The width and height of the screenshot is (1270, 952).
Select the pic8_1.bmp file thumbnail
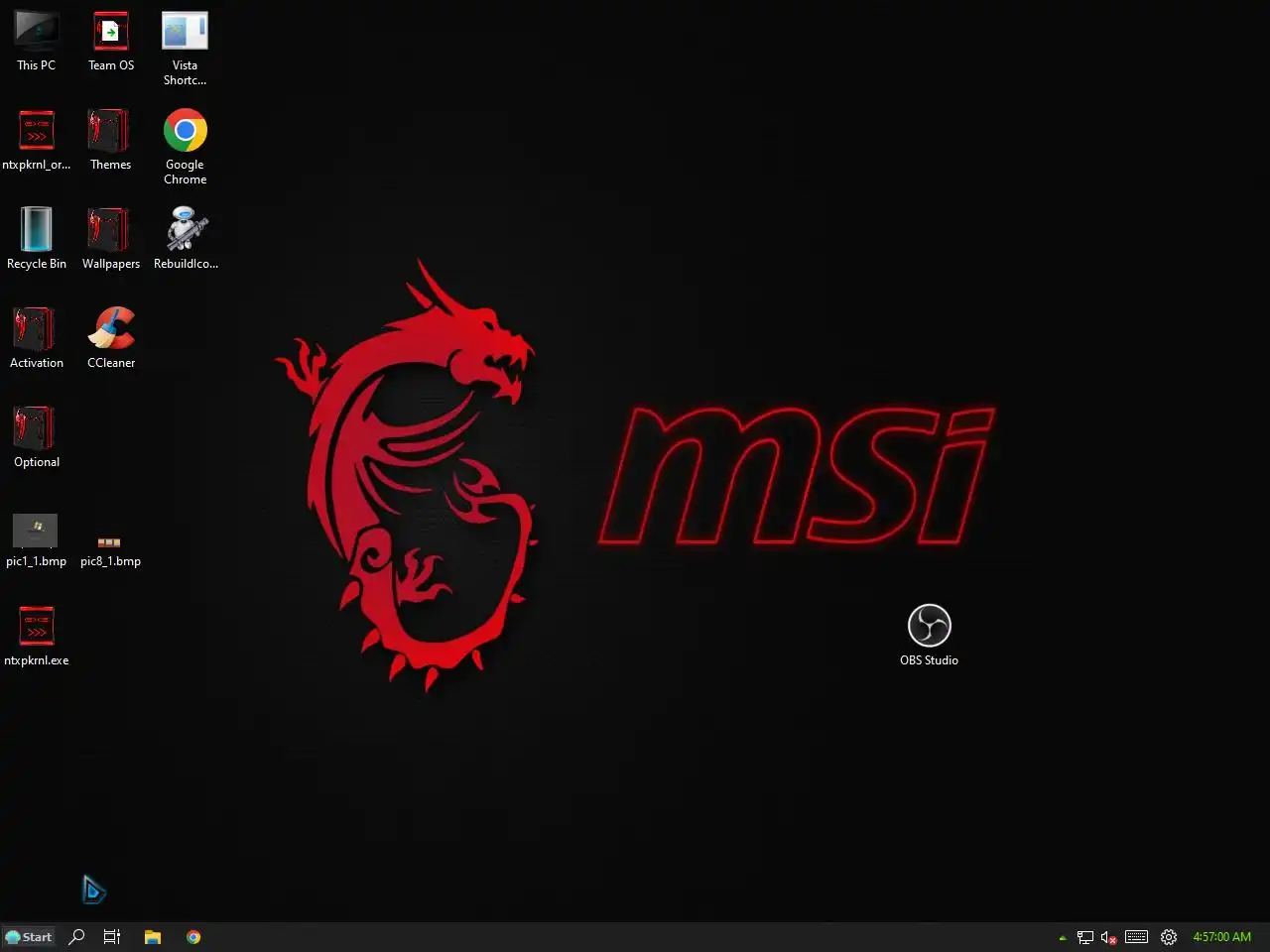[109, 542]
